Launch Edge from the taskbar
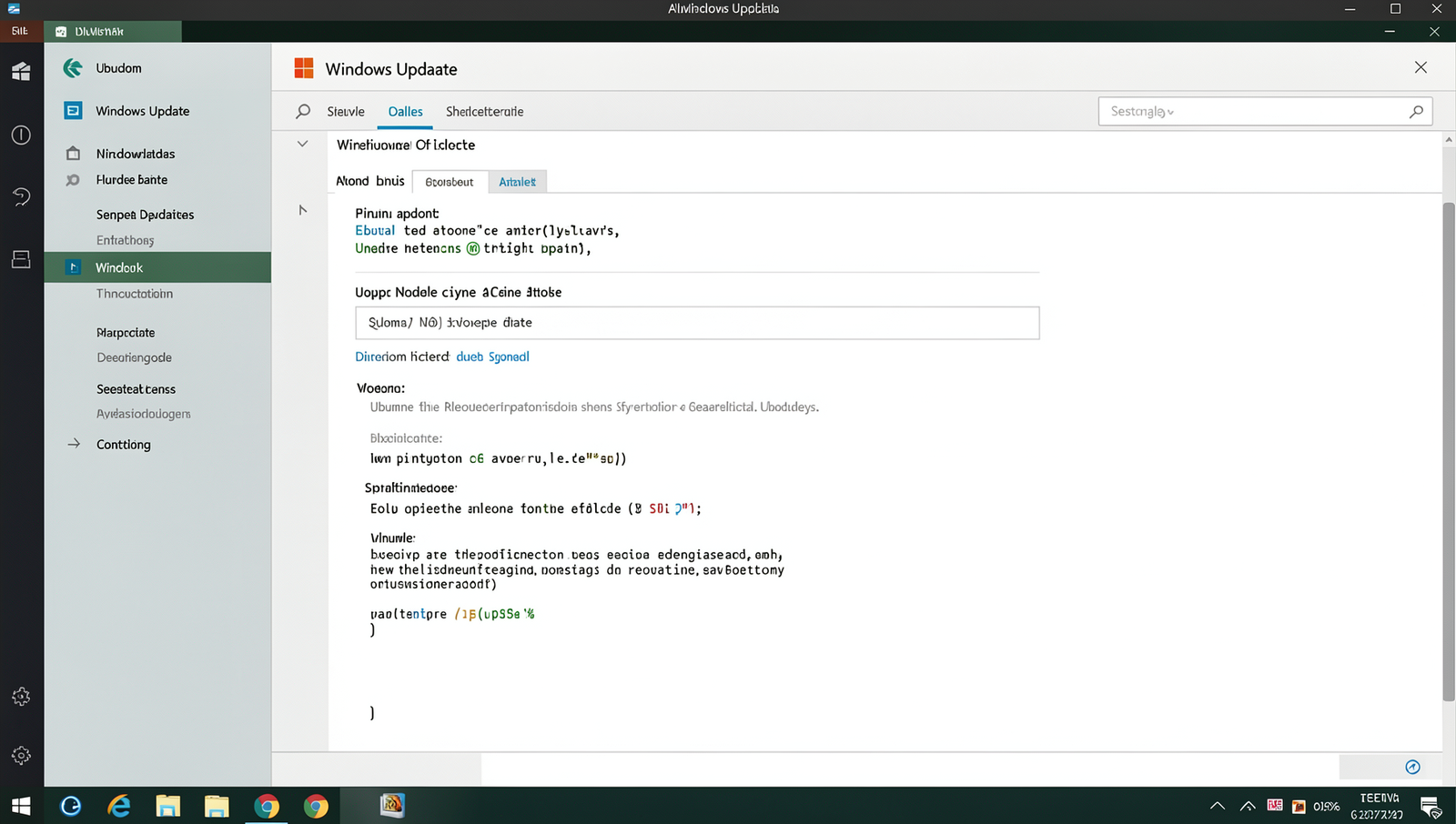The width and height of the screenshot is (1456, 824). pos(70,806)
